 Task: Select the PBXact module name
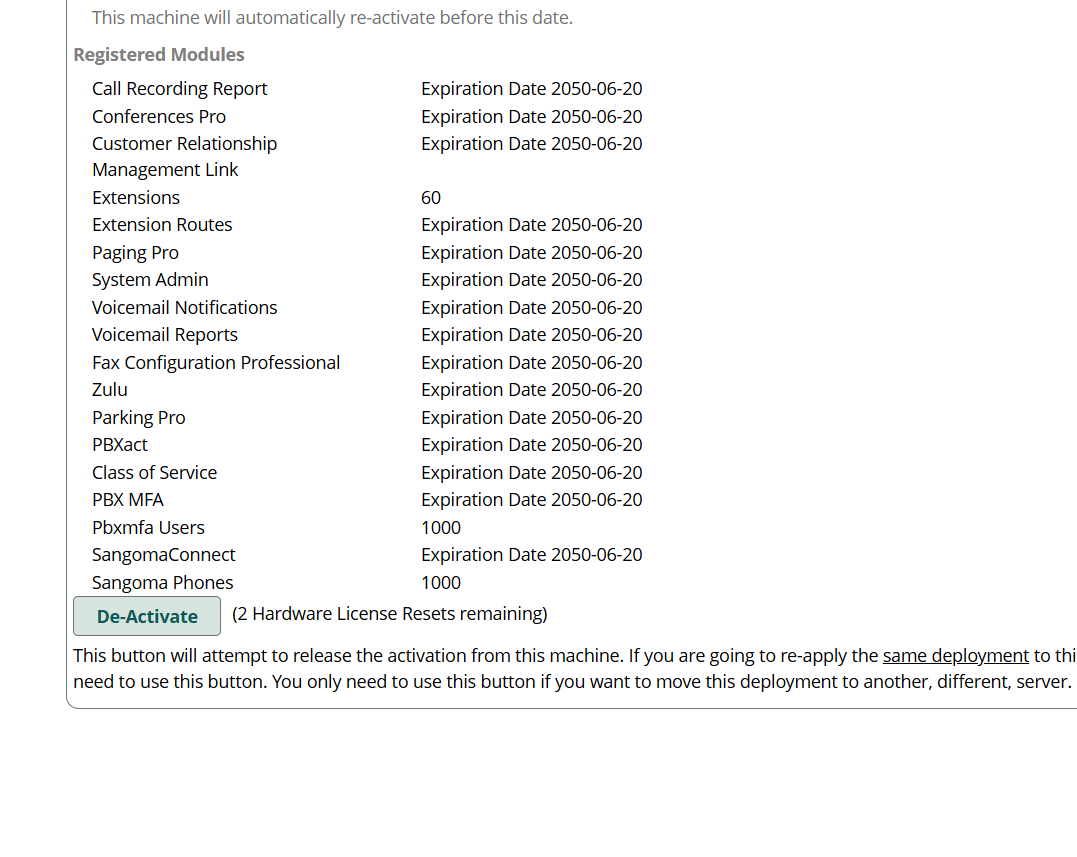click(x=120, y=445)
